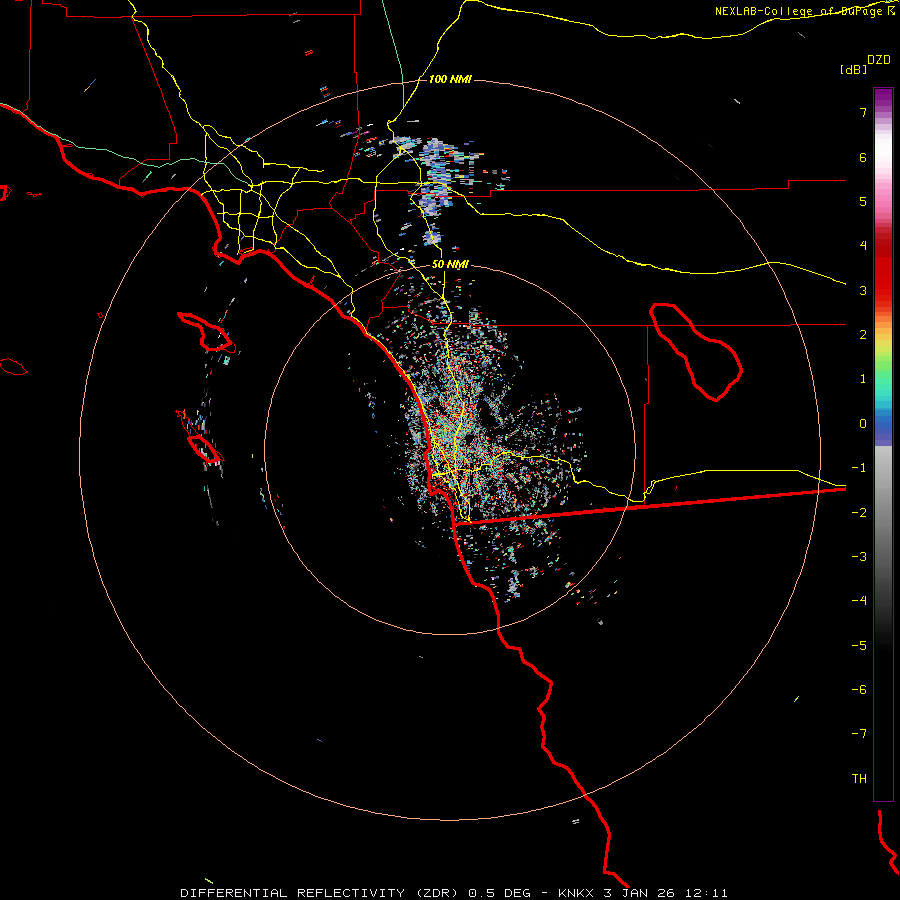Click DIFFERENTIAL REFLECTIVITY in the bottom caption

291,893
